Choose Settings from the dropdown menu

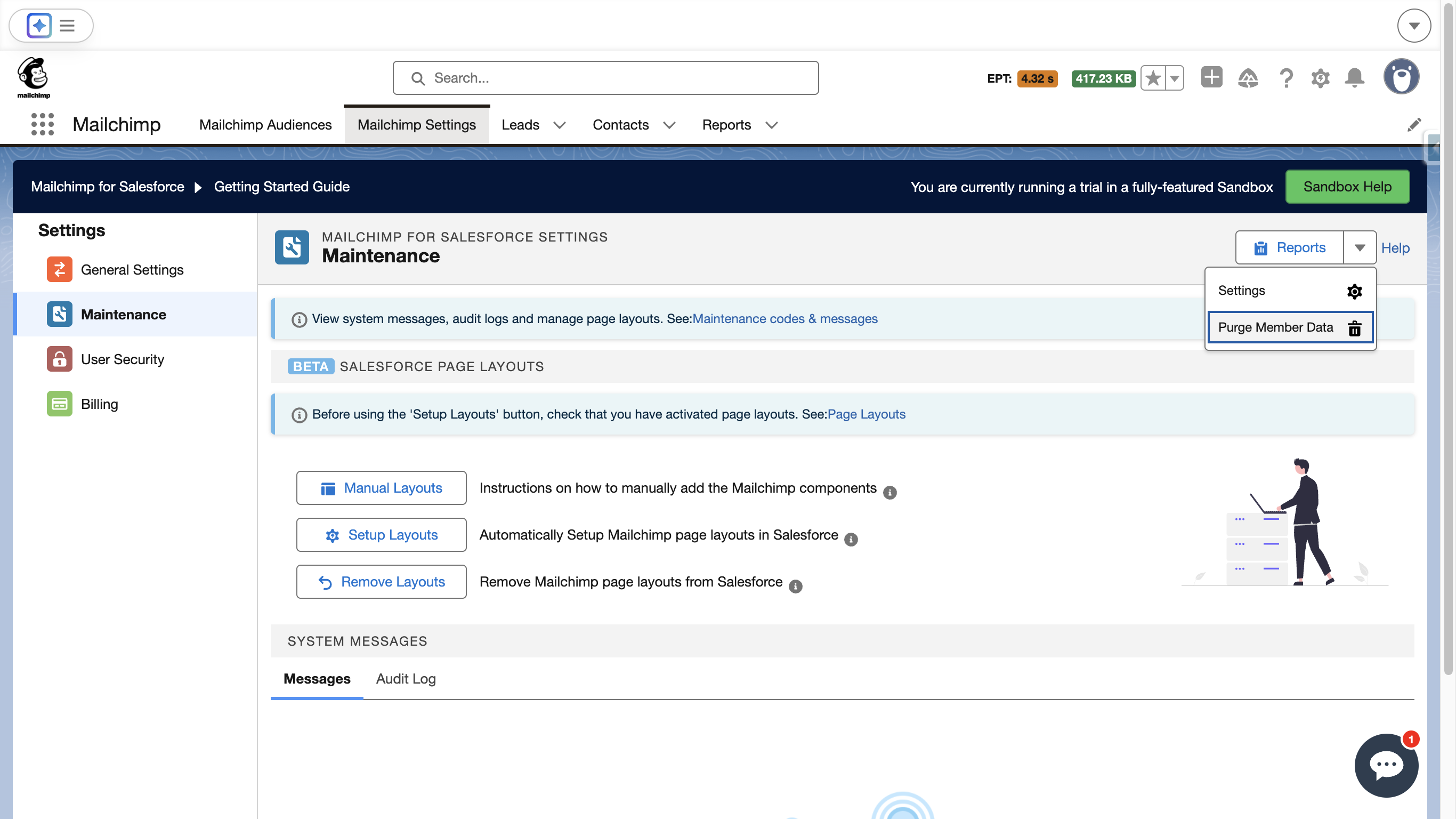[x=1290, y=291]
